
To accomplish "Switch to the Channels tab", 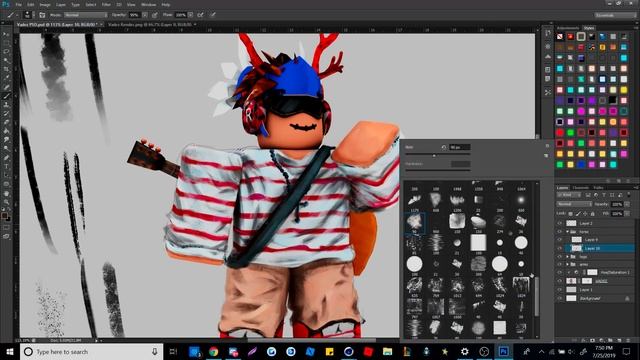I will pyautogui.click(x=580, y=188).
